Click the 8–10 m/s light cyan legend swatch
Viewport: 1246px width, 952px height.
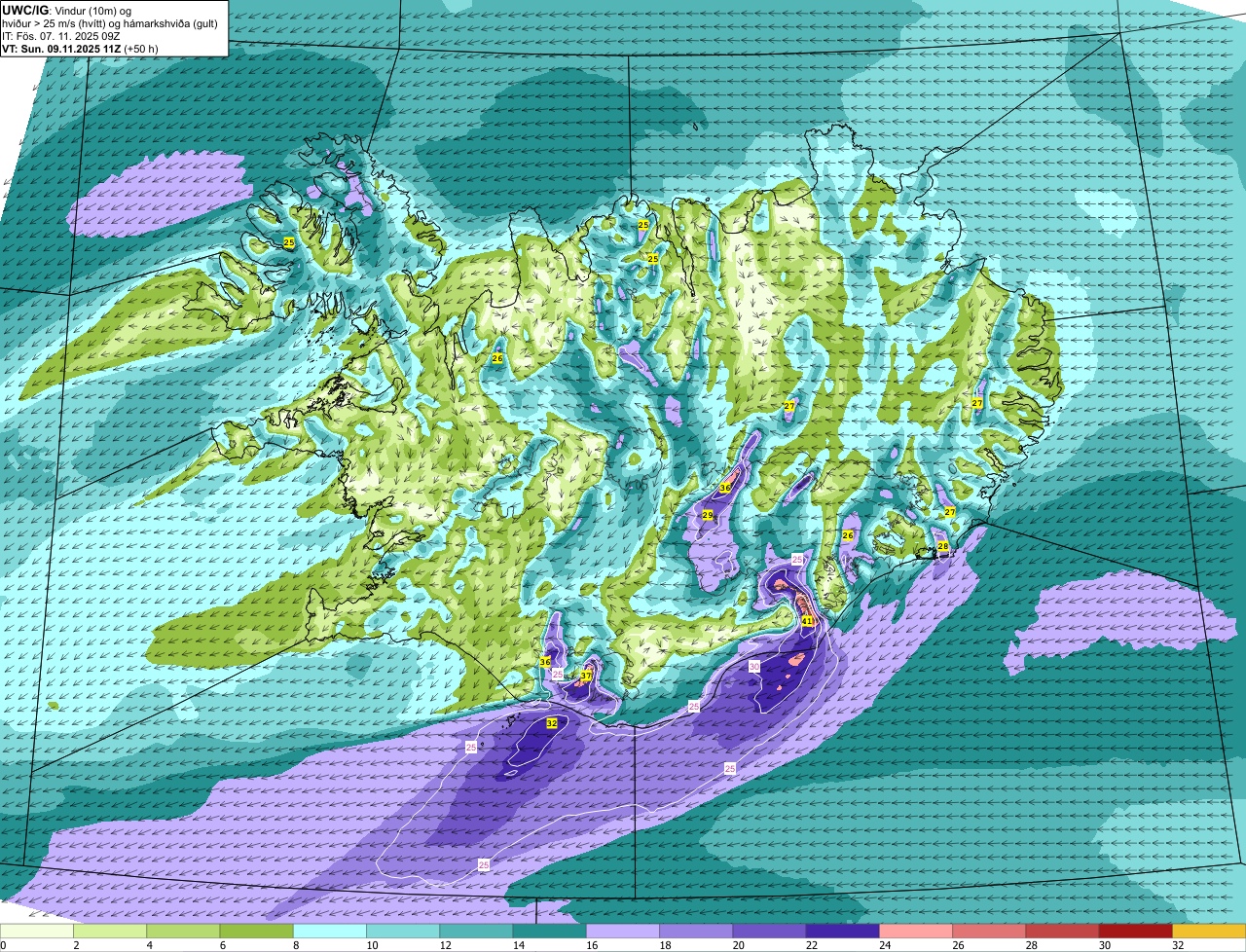click(x=330, y=932)
